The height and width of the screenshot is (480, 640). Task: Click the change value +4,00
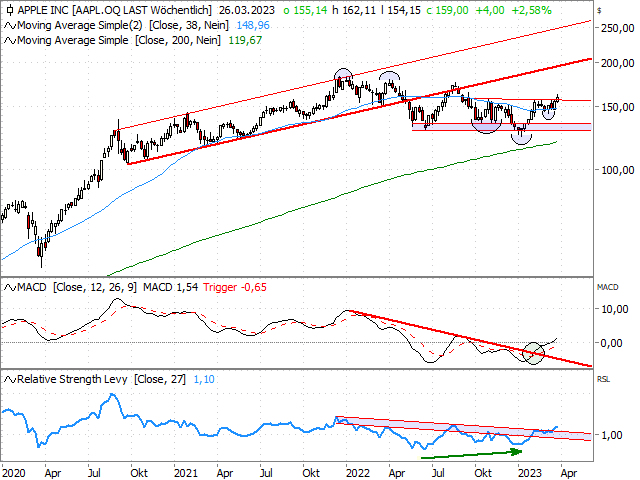(x=490, y=10)
